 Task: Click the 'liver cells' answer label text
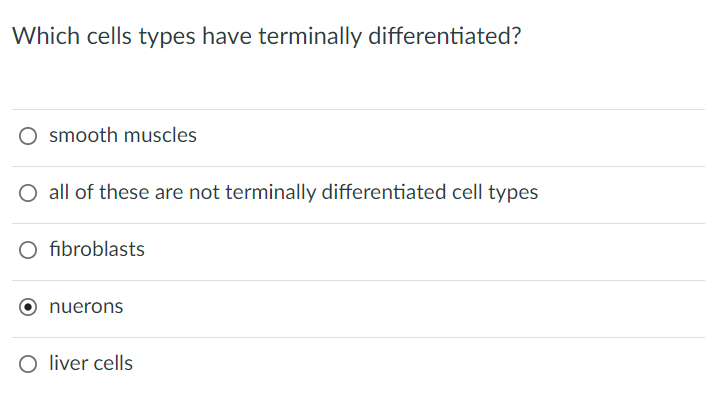[x=91, y=363]
